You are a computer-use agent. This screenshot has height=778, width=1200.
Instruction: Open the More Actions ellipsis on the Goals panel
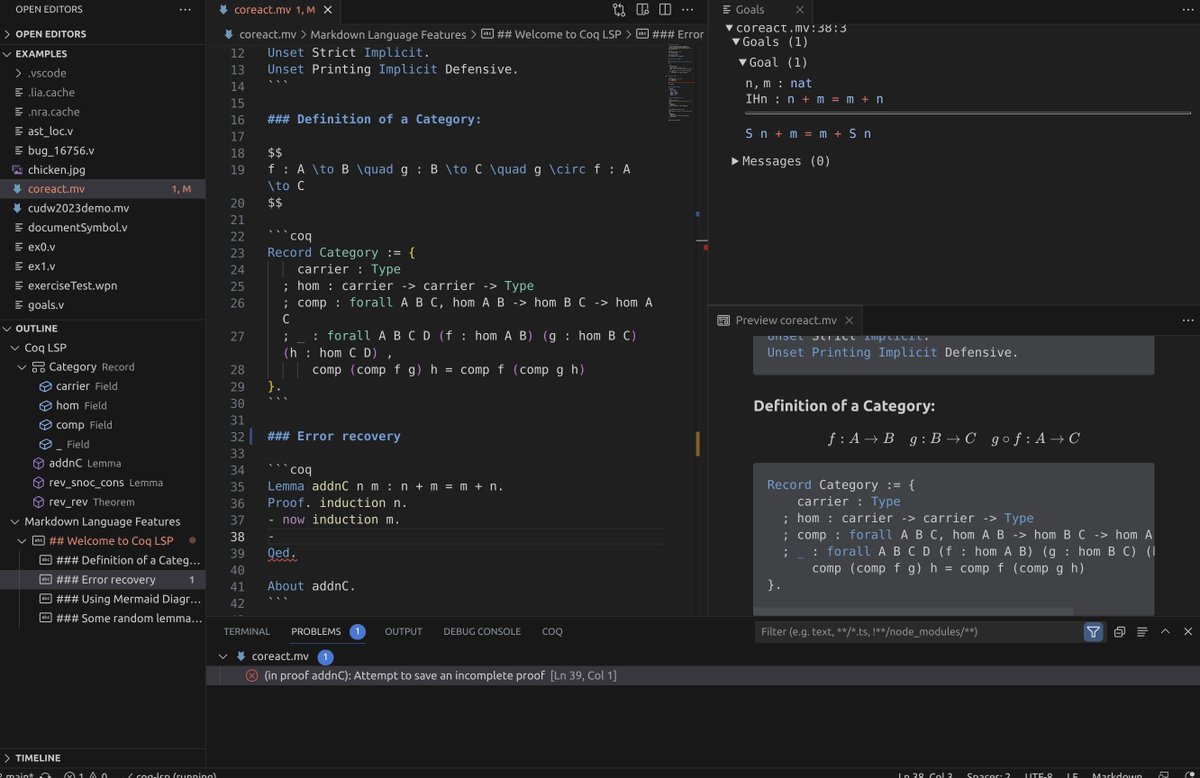(x=1189, y=10)
